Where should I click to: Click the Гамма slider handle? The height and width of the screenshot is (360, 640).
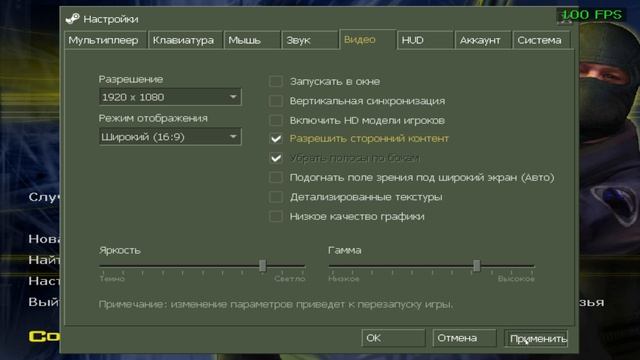(476, 265)
